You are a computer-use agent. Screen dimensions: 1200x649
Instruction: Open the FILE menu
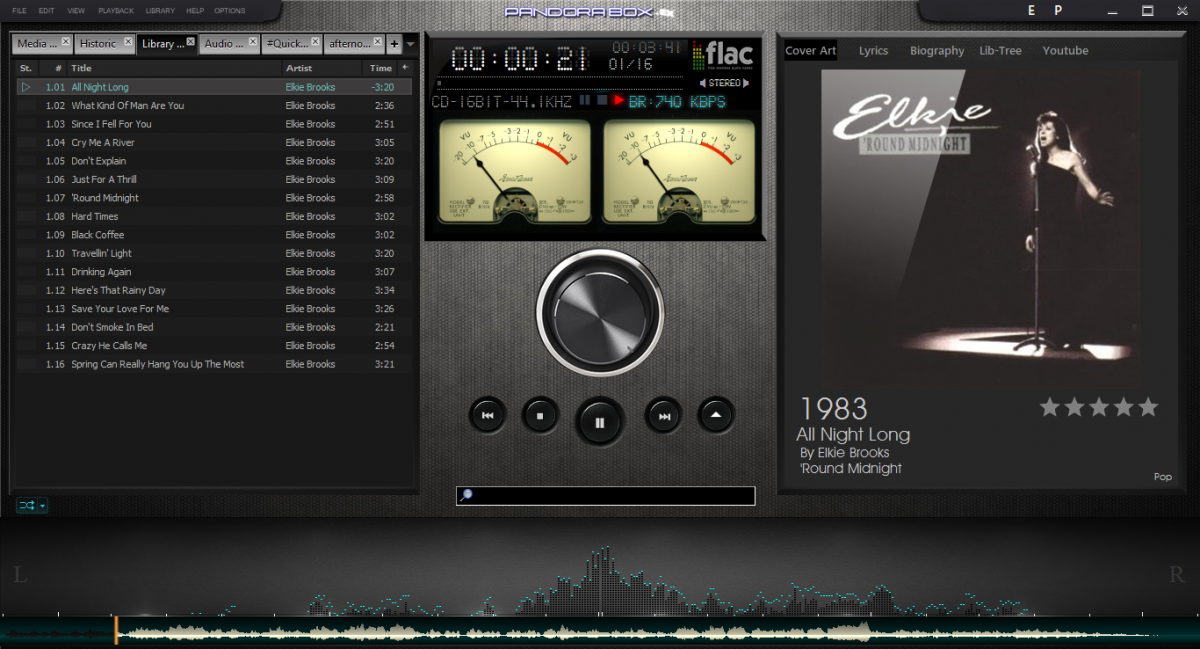(20, 11)
